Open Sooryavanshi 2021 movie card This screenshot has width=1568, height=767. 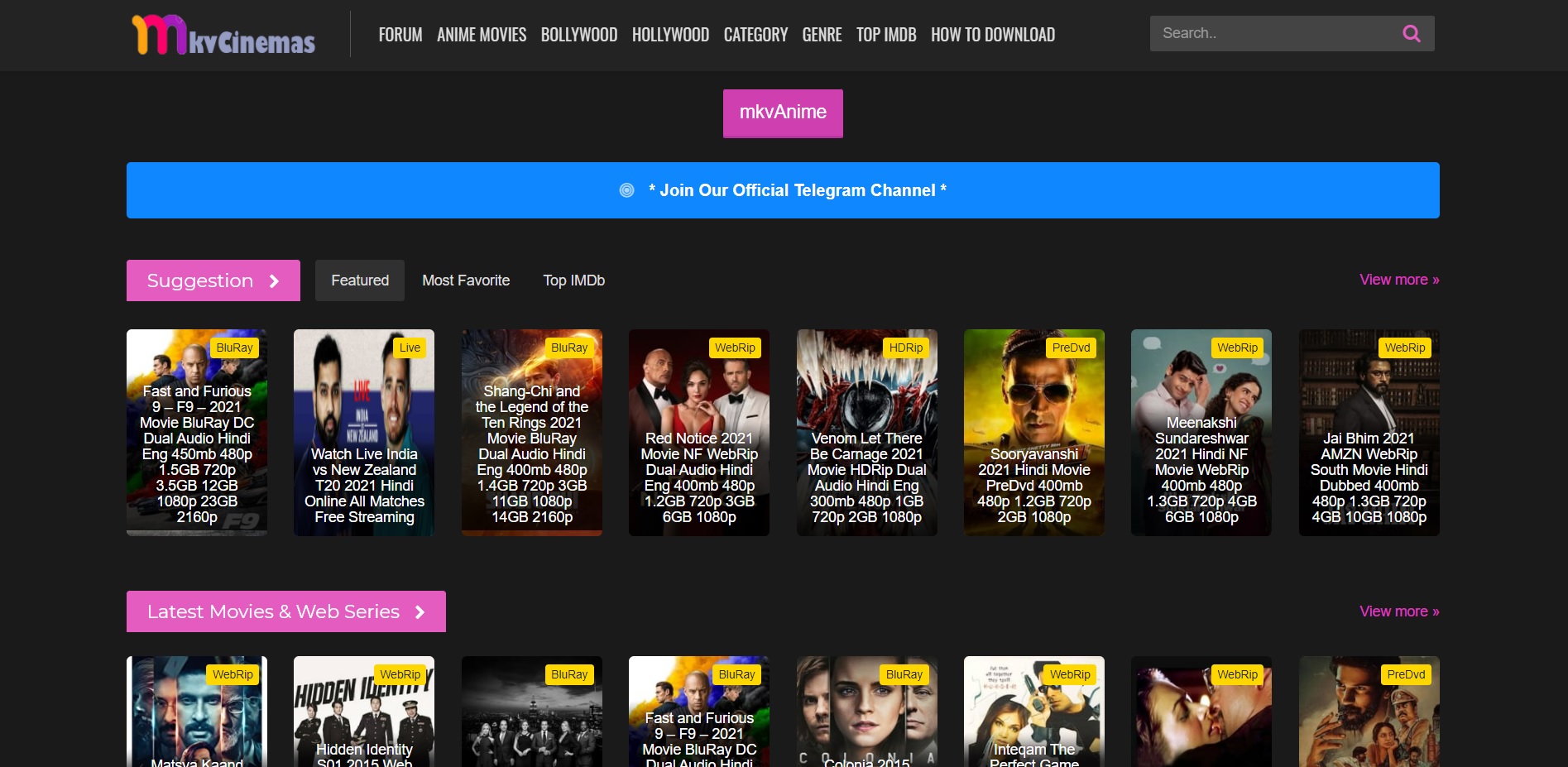pyautogui.click(x=1034, y=433)
